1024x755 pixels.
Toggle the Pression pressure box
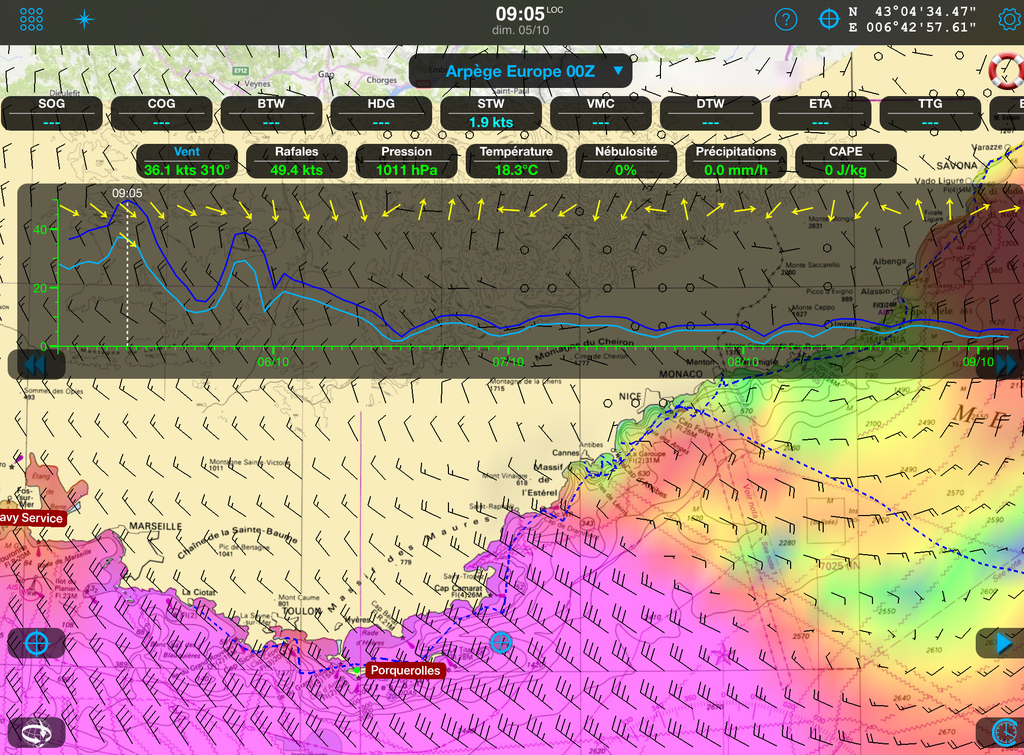pos(407,160)
